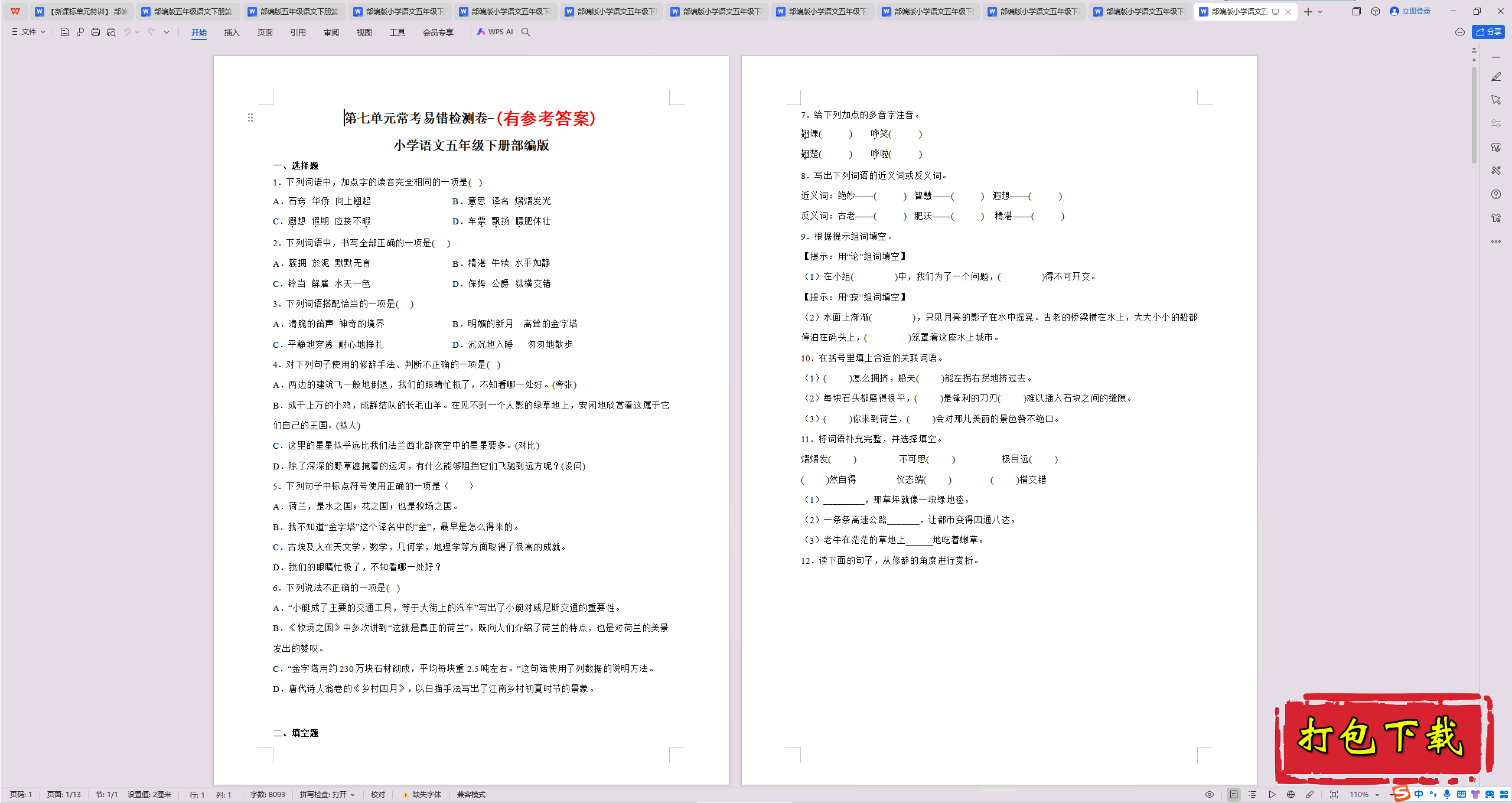Click 页面: 1/13 page indicator
Image resolution: width=1512 pixels, height=803 pixels.
coord(64,795)
